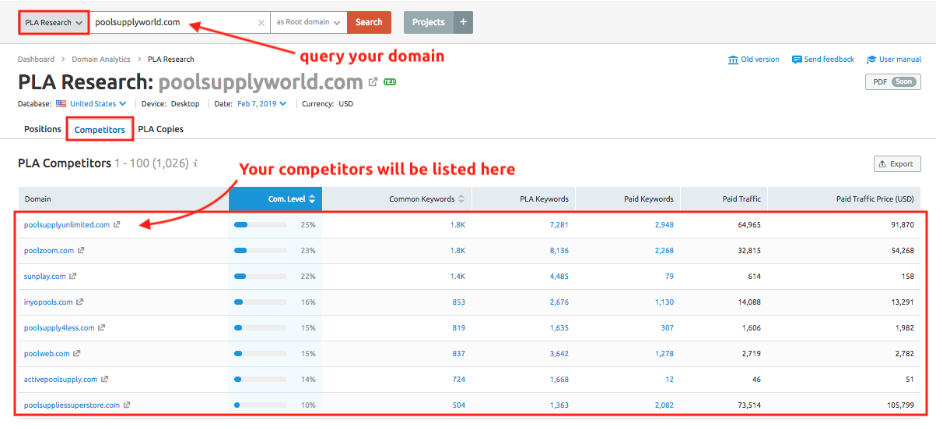Go to PLA Research breadcrumb
Image resolution: width=942 pixels, height=429 pixels.
coord(171,59)
